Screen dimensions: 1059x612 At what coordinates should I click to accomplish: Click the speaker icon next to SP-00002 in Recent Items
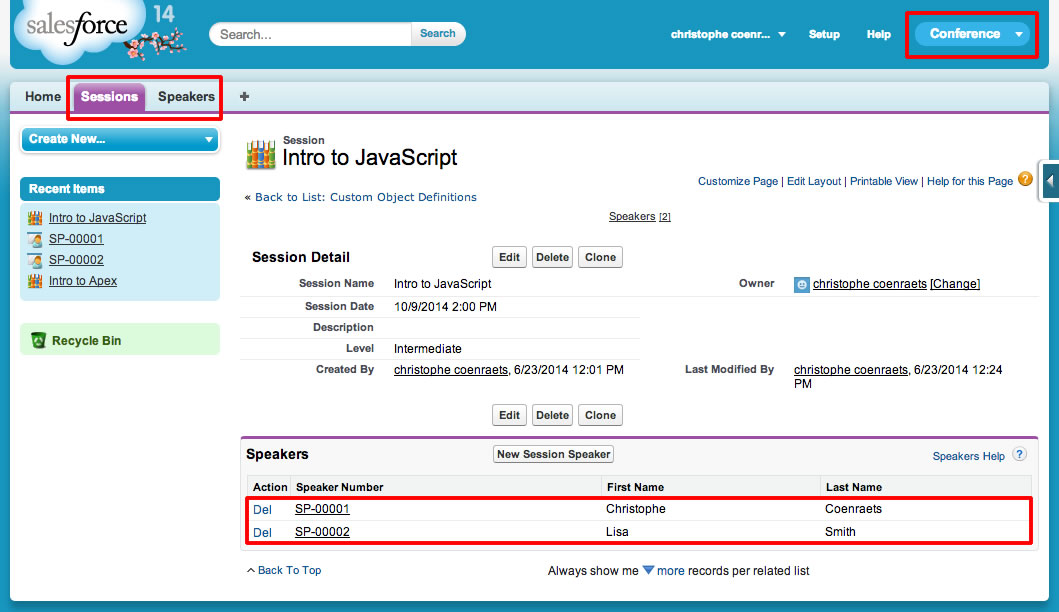(x=35, y=259)
